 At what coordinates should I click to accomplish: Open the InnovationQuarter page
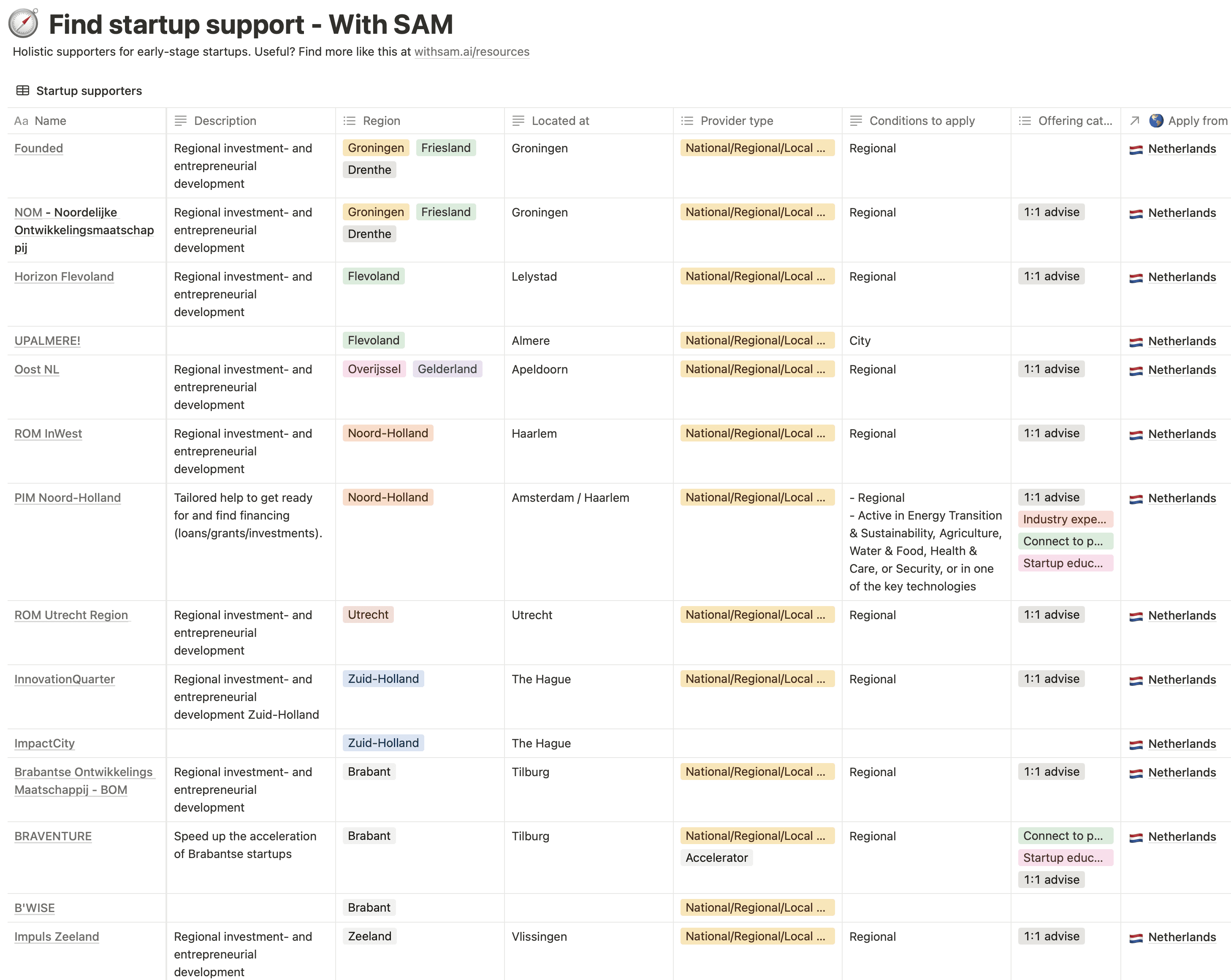coord(65,679)
